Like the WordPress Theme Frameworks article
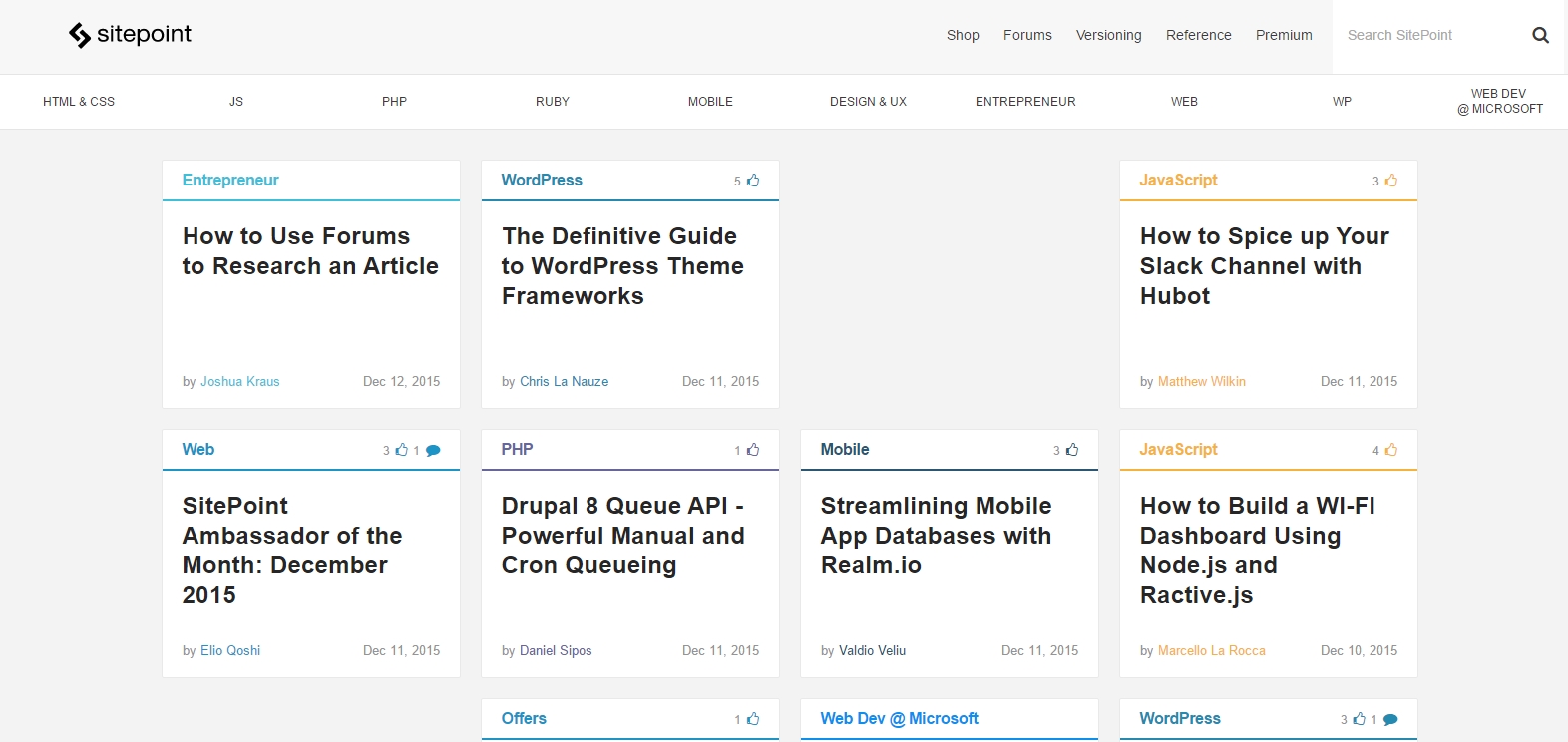 tap(753, 181)
